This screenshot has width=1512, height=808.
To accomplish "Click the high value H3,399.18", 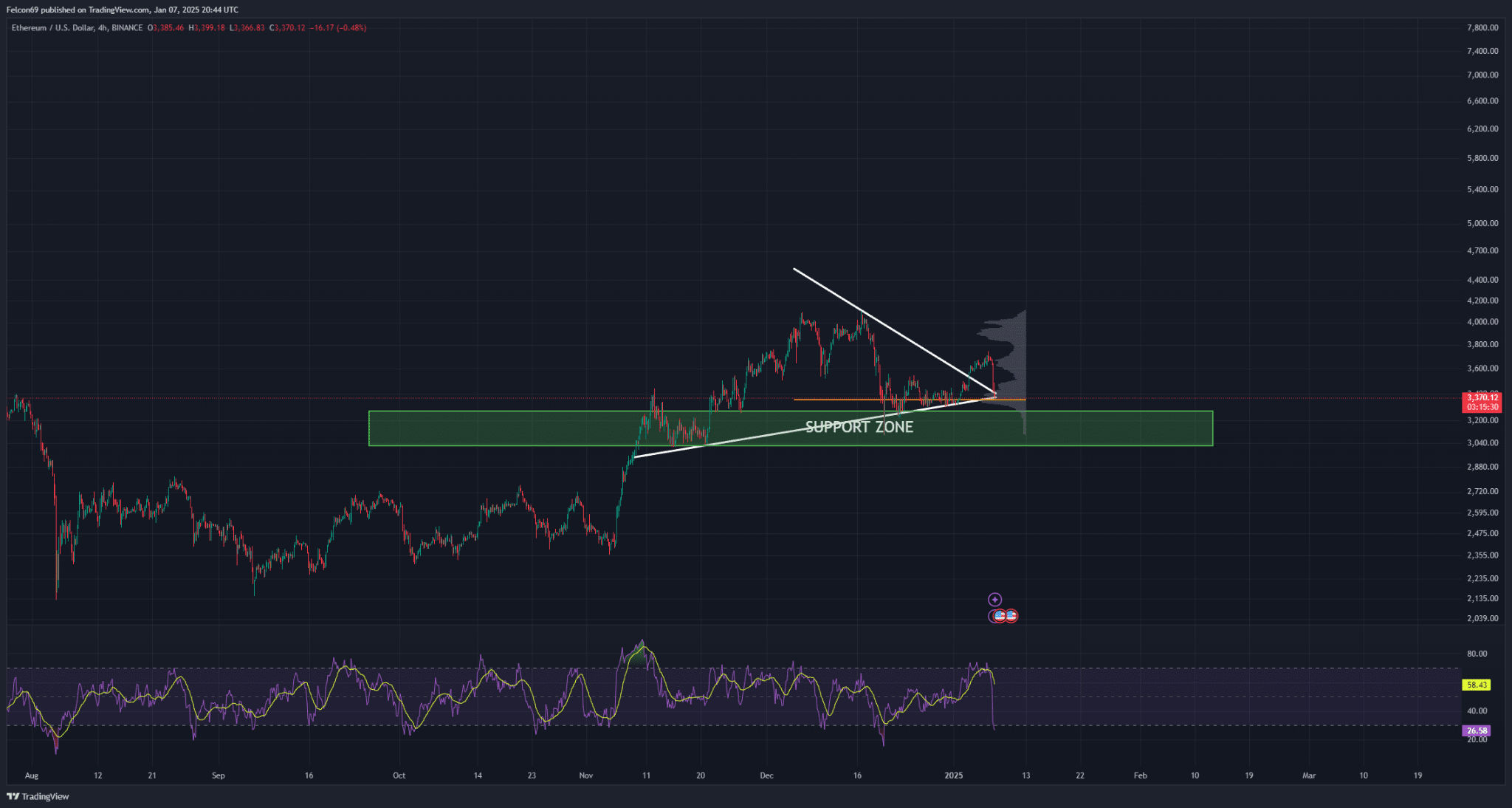I will coord(207,28).
